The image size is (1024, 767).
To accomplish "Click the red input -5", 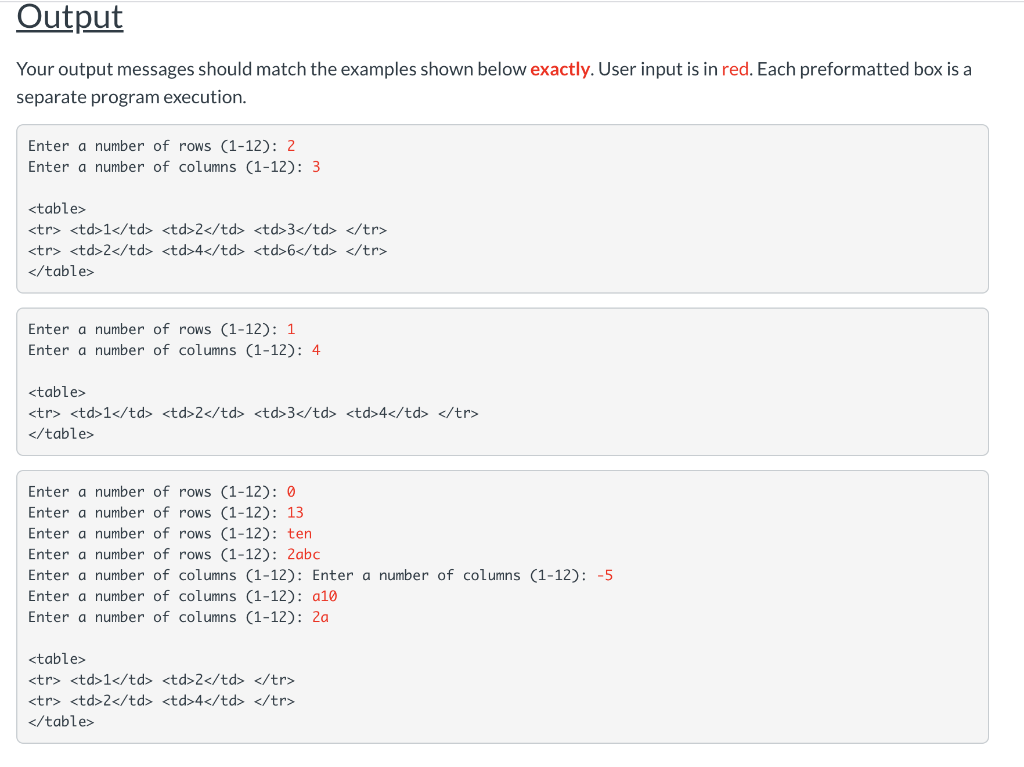I will pos(605,575).
